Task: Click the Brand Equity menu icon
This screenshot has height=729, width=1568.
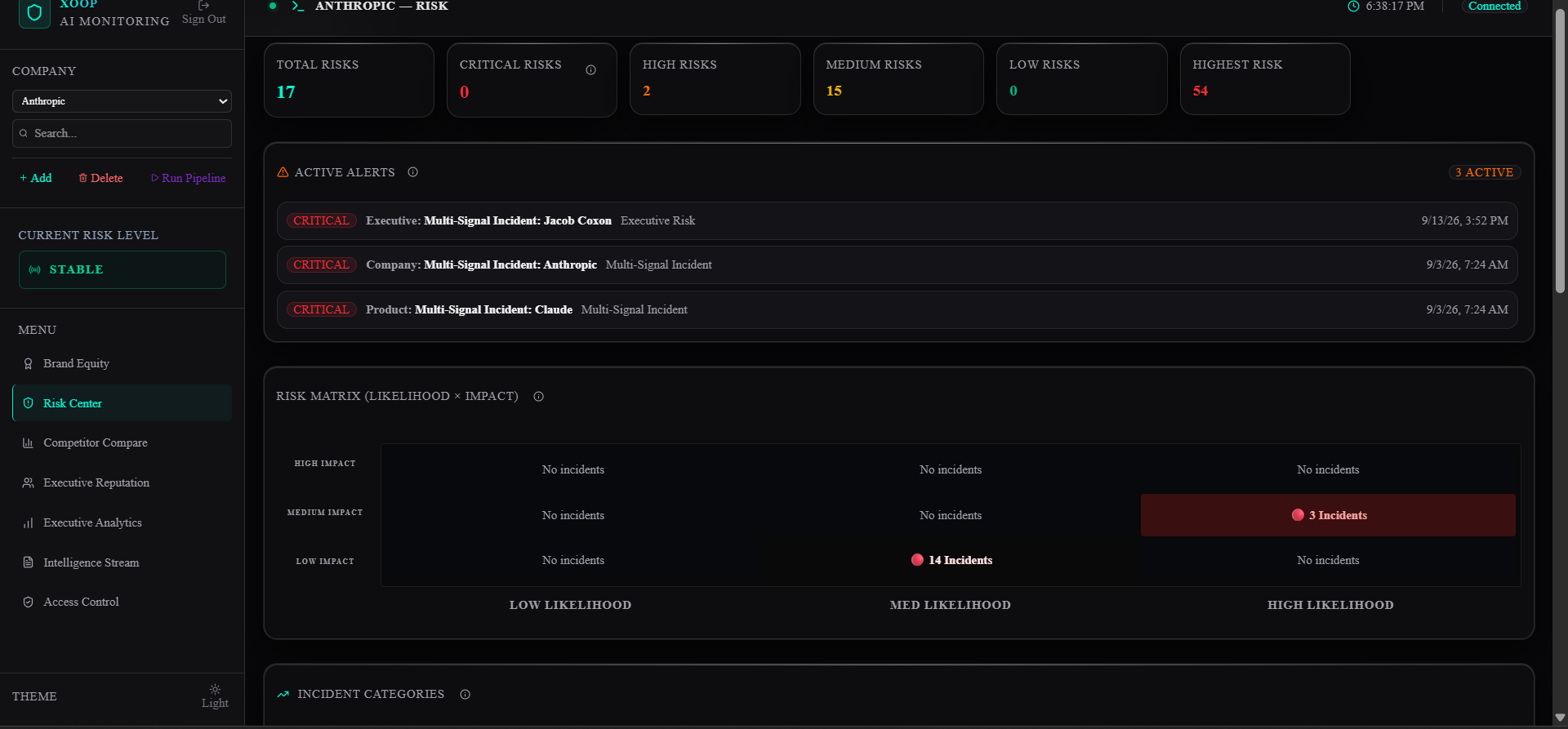Action: click(29, 364)
